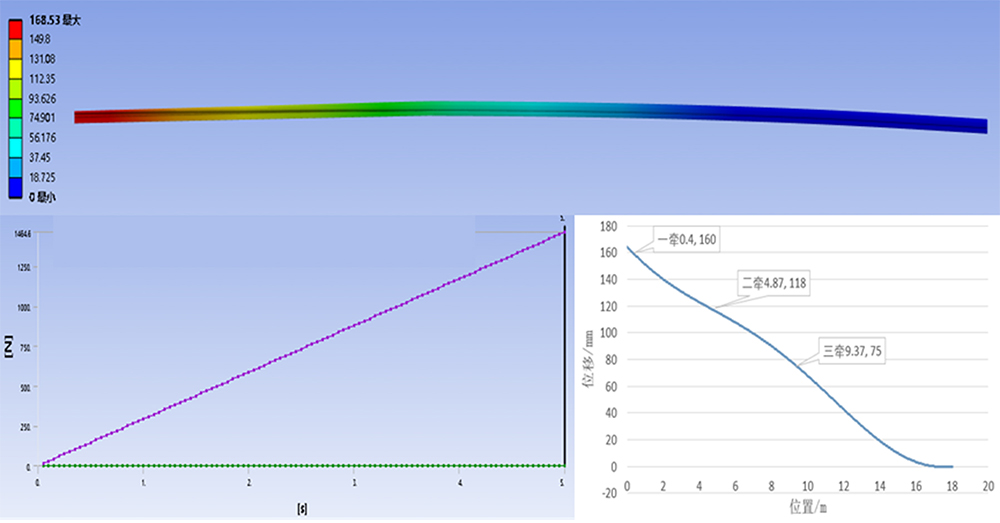Click the red swatch atop the legend

(14, 28)
